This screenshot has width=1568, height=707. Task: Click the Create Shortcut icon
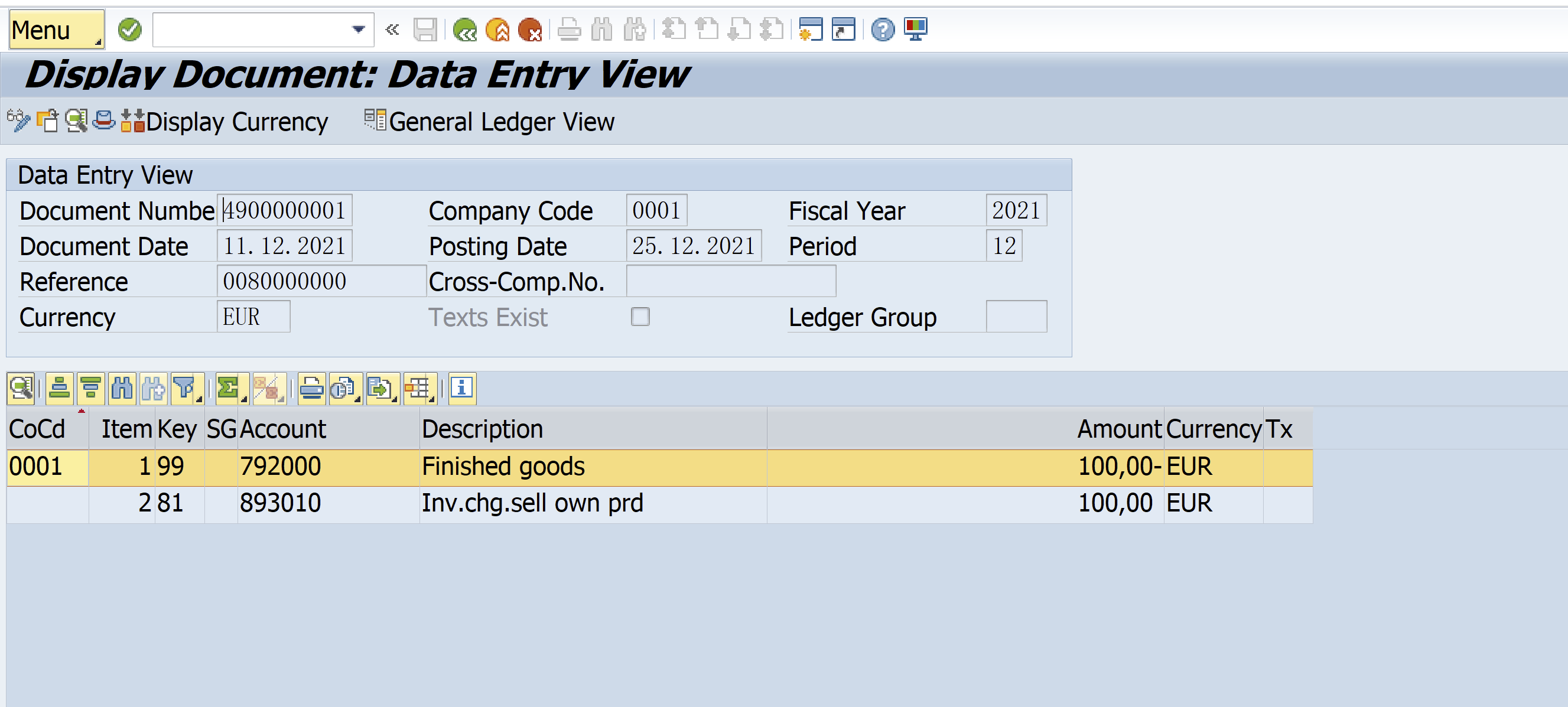[x=844, y=29]
